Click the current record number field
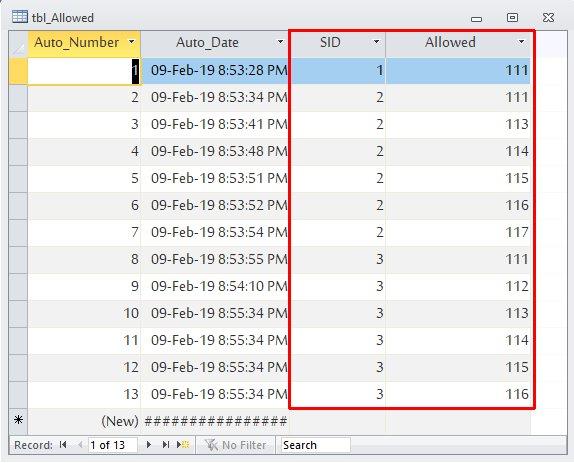This screenshot has width=574, height=463. [113, 445]
